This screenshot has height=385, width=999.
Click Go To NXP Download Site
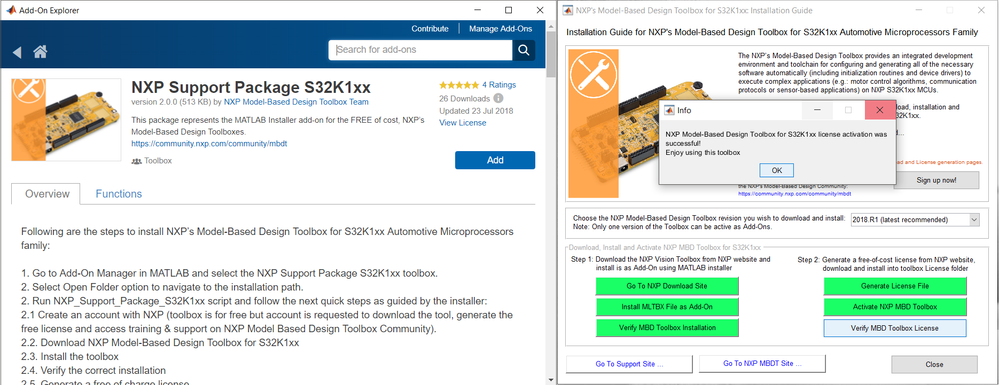pos(667,286)
